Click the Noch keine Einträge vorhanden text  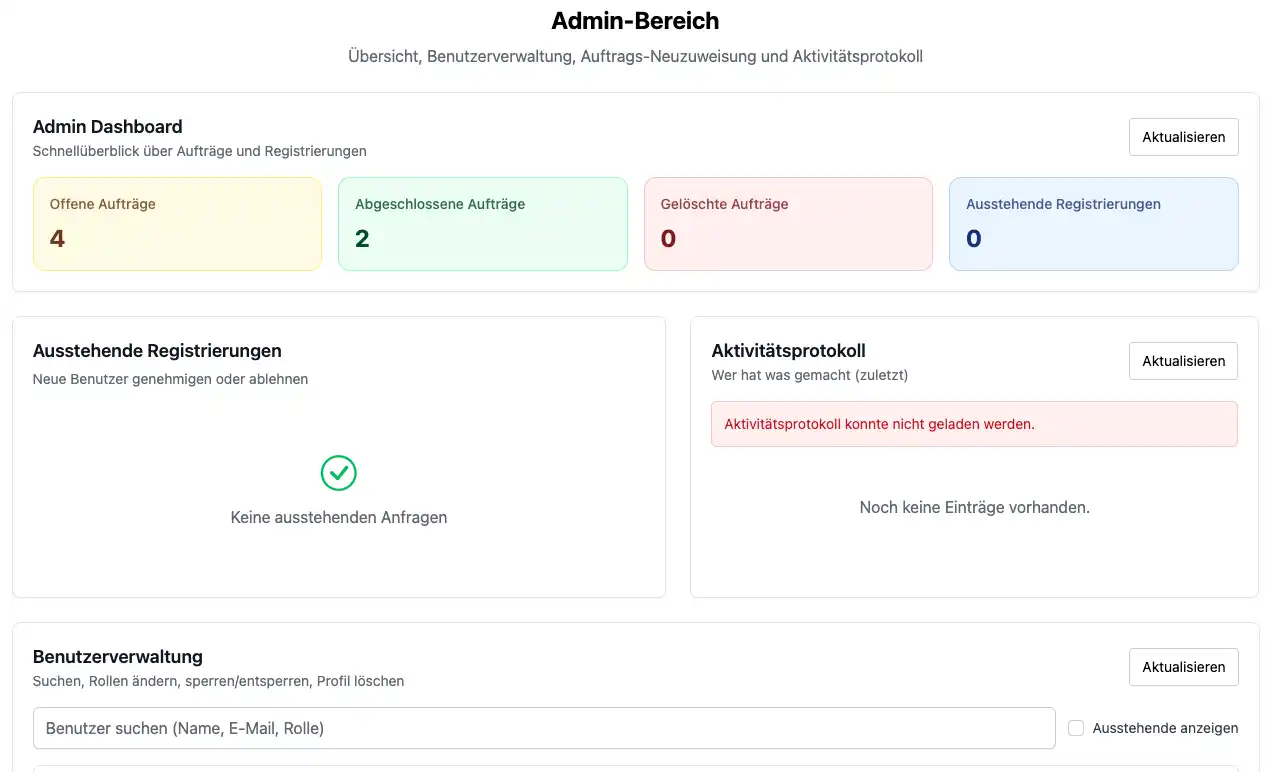coord(974,508)
